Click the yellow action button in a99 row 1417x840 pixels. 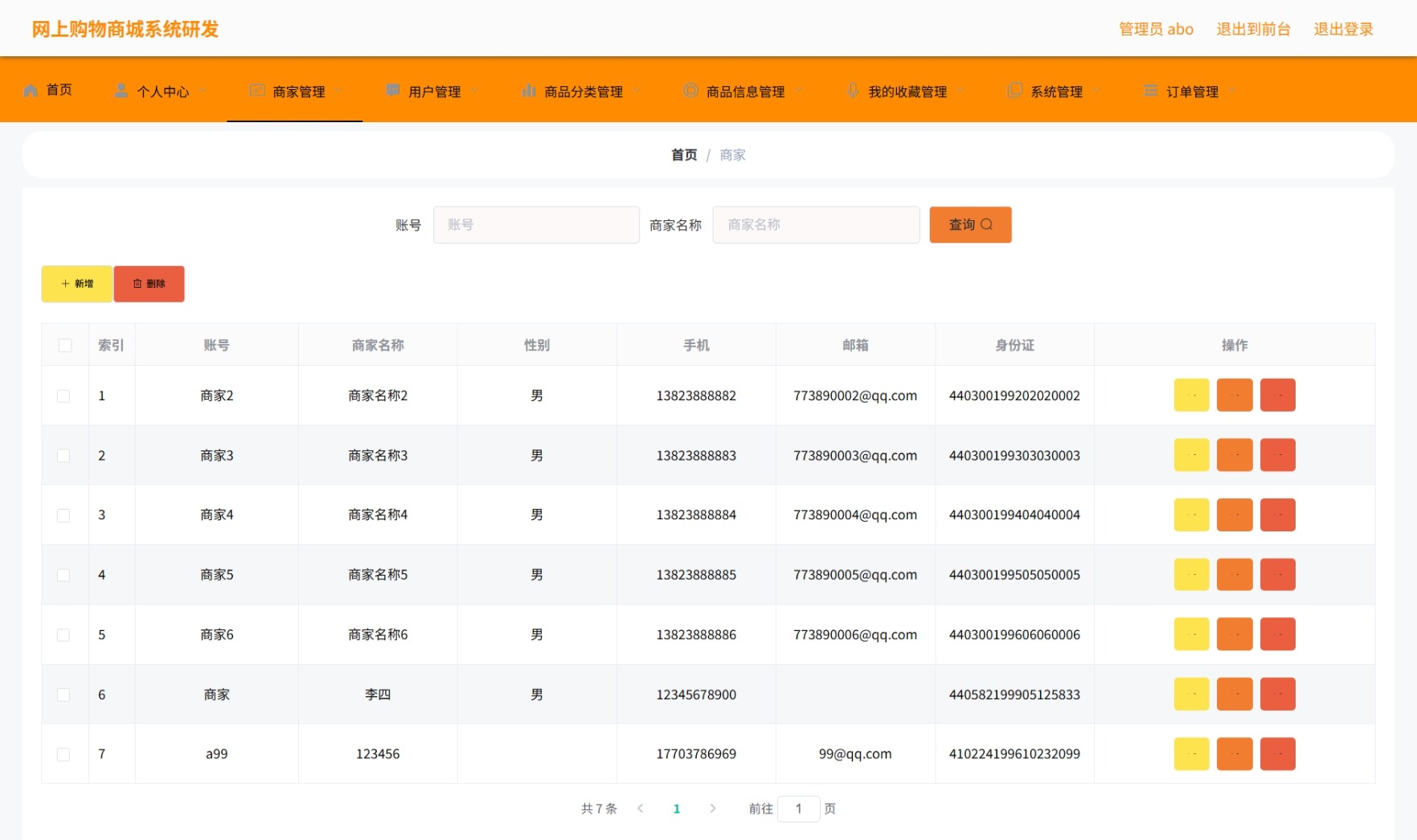click(x=1191, y=754)
